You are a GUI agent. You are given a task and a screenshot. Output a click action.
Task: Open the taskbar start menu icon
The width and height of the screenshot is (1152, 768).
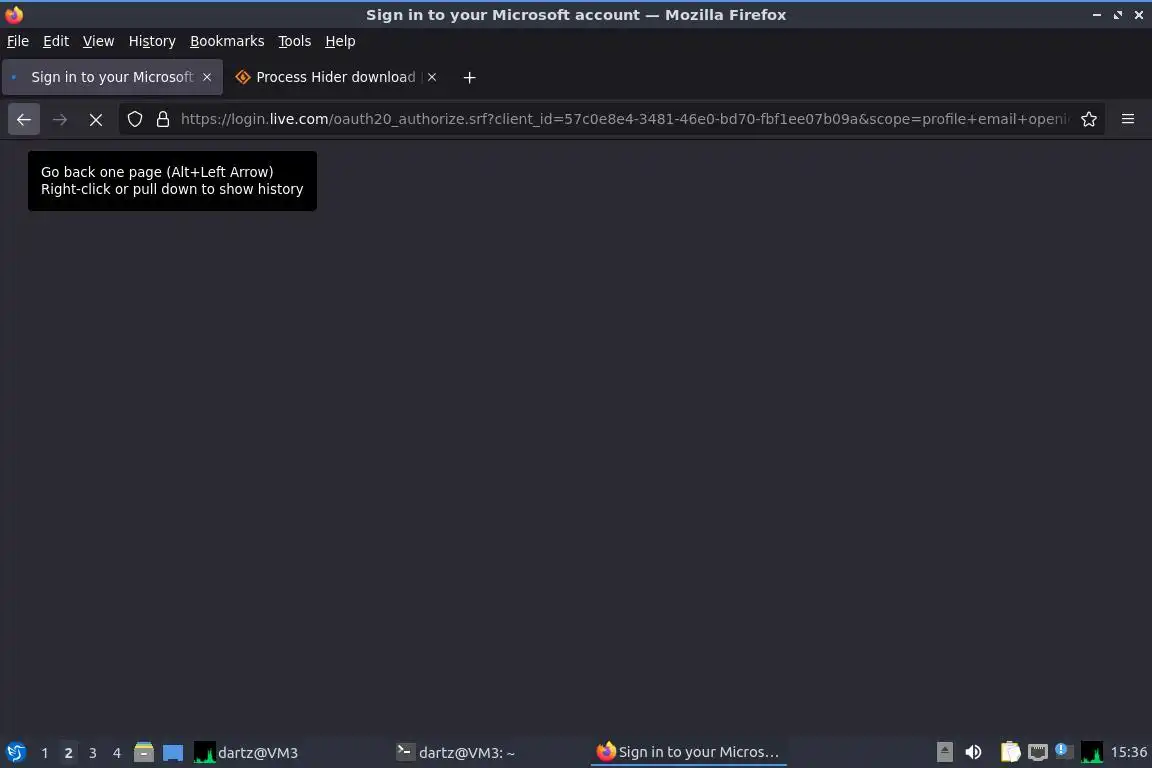pyautogui.click(x=15, y=753)
